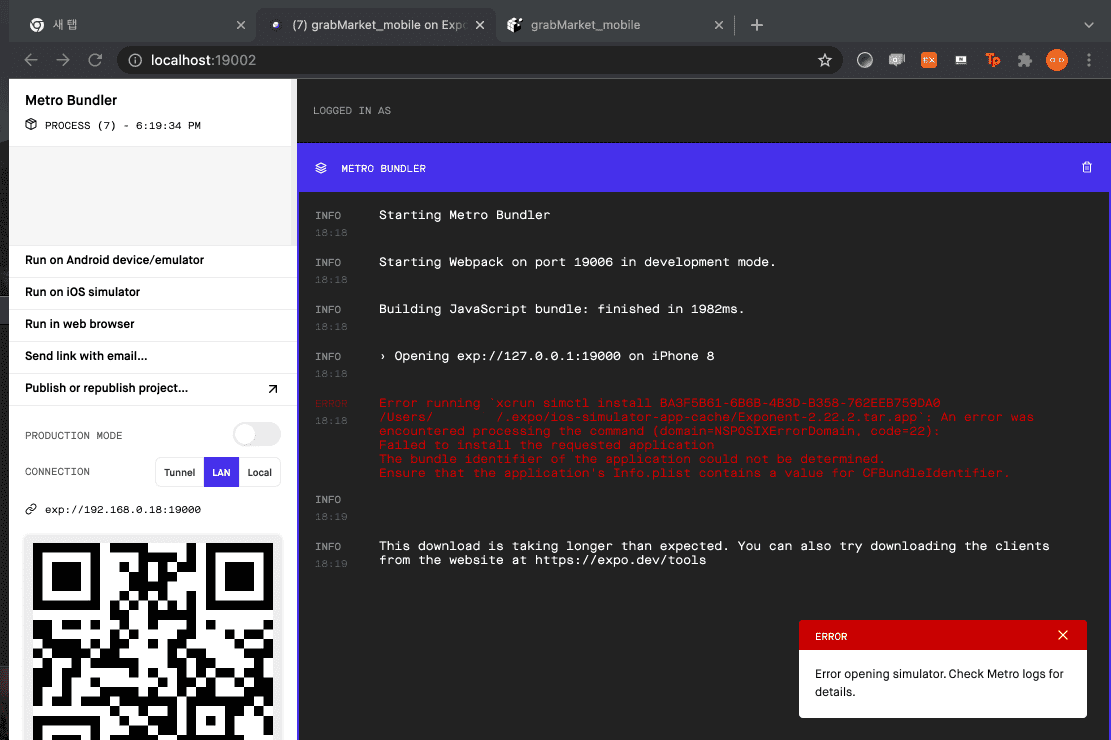Open the orange Tp extension icon

pyautogui.click(x=993, y=60)
